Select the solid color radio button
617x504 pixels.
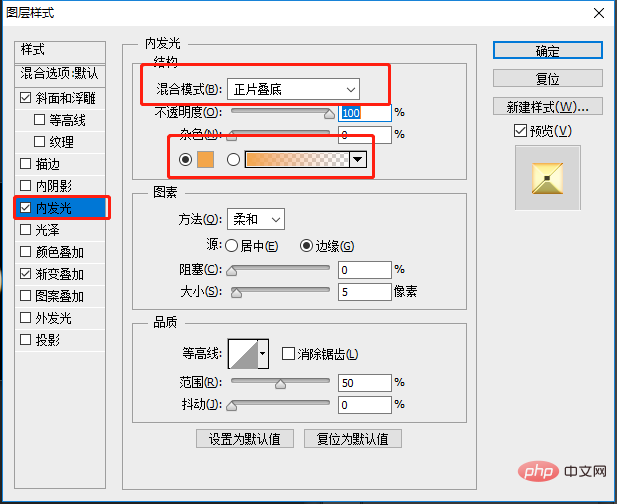(x=185, y=159)
